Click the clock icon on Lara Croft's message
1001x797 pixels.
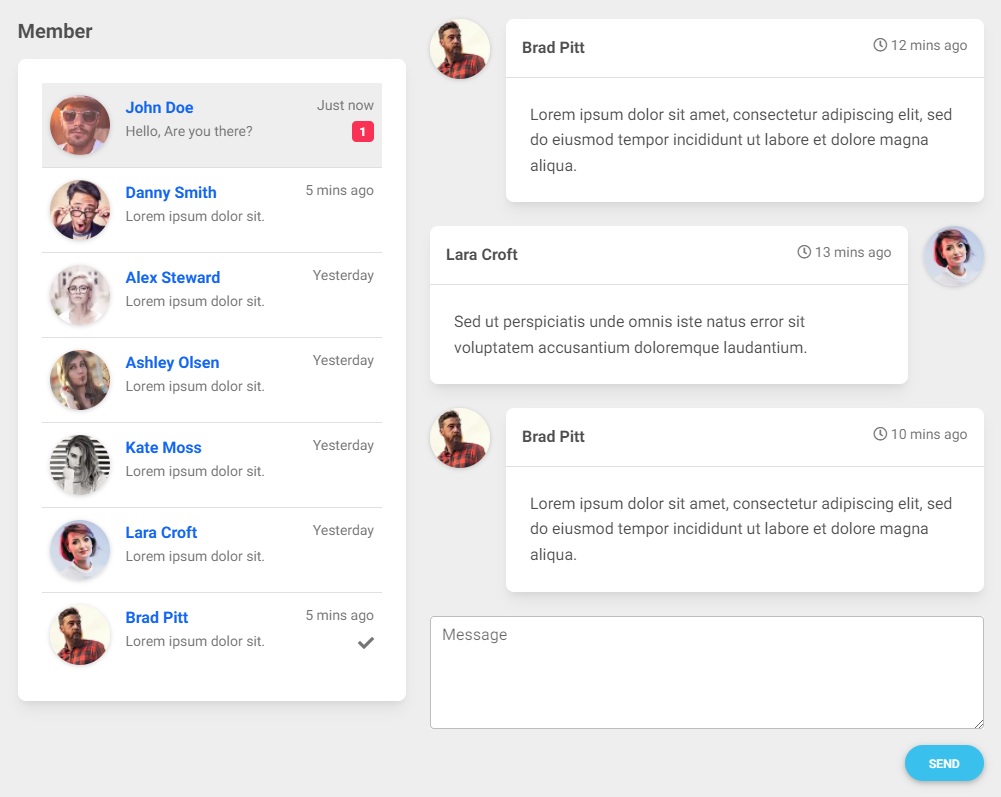(x=803, y=253)
